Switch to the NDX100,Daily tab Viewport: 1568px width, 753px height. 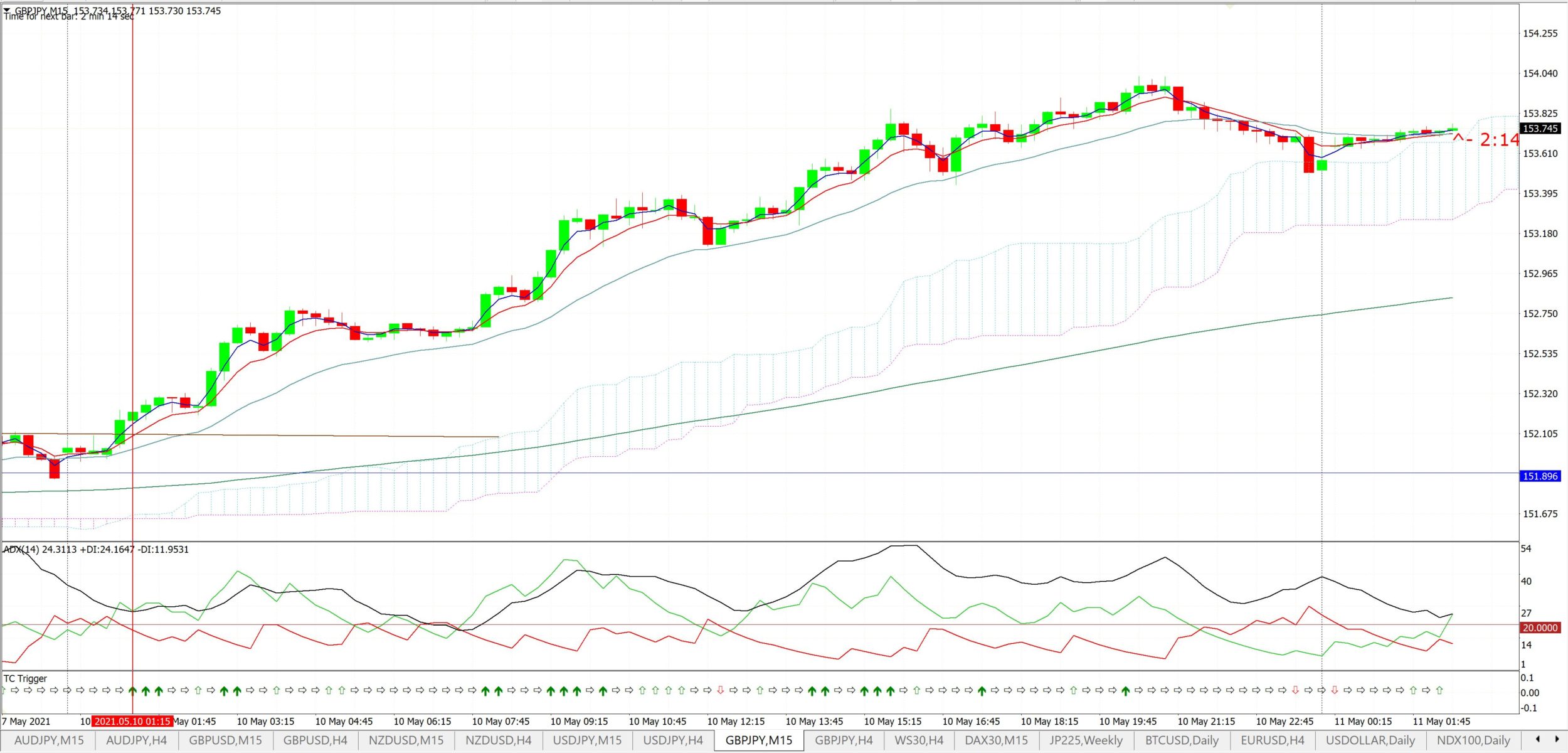(x=1473, y=740)
